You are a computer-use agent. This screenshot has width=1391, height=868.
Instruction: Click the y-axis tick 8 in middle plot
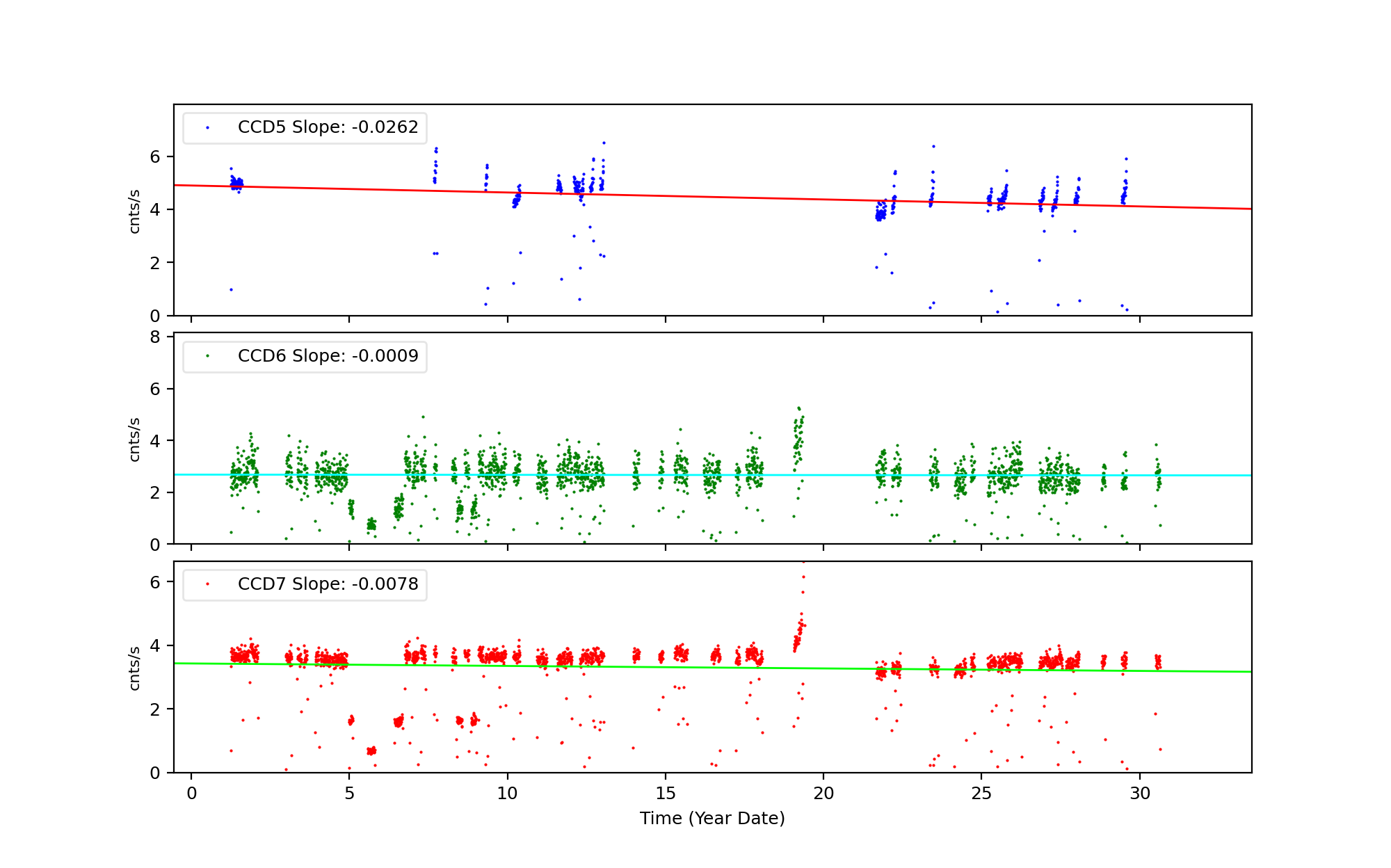[x=154, y=337]
